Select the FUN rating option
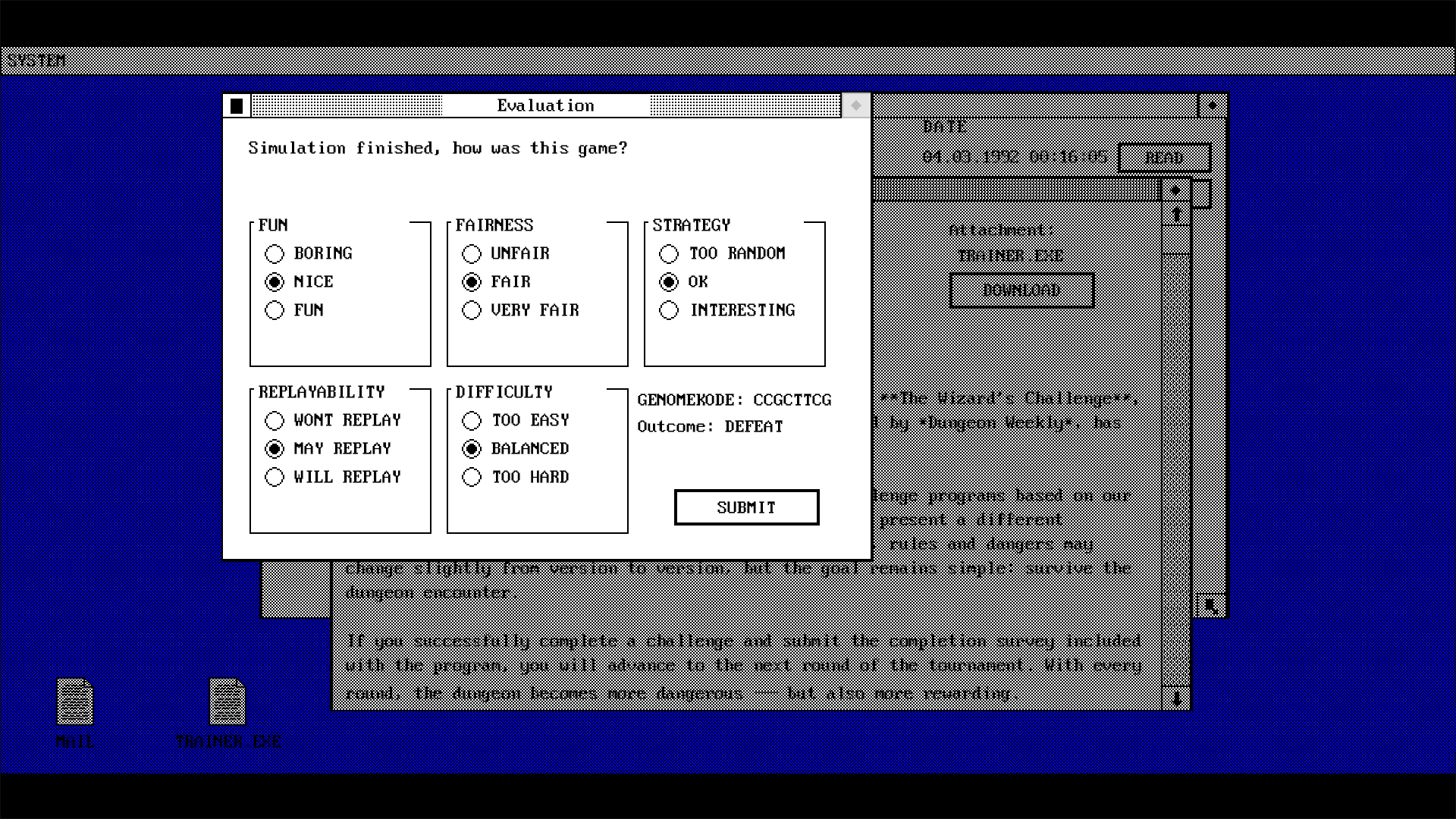This screenshot has width=1456, height=819. pyautogui.click(x=275, y=310)
